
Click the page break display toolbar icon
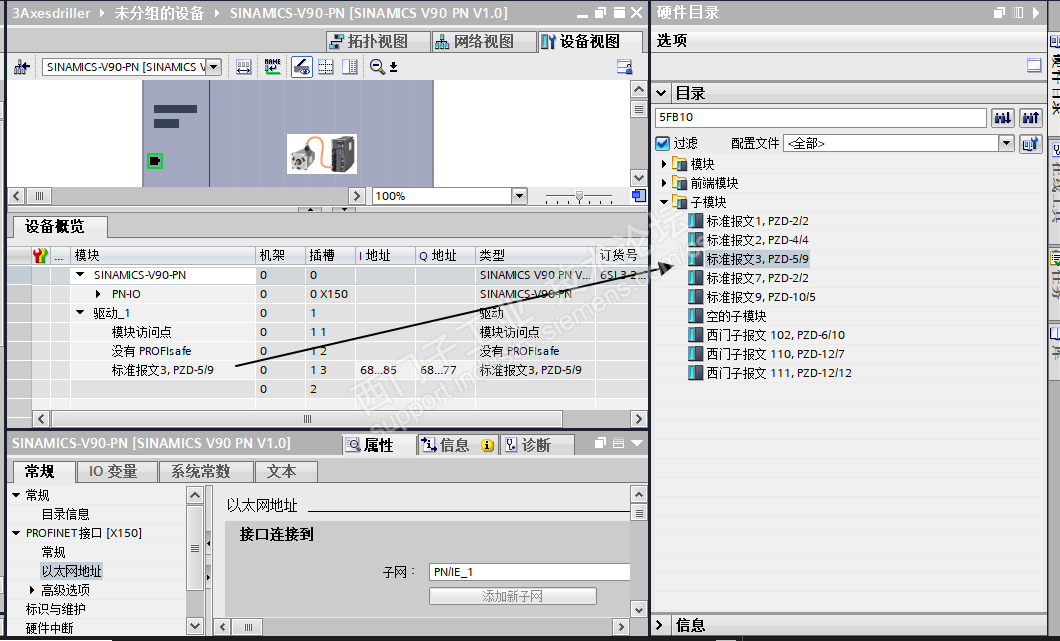point(326,67)
